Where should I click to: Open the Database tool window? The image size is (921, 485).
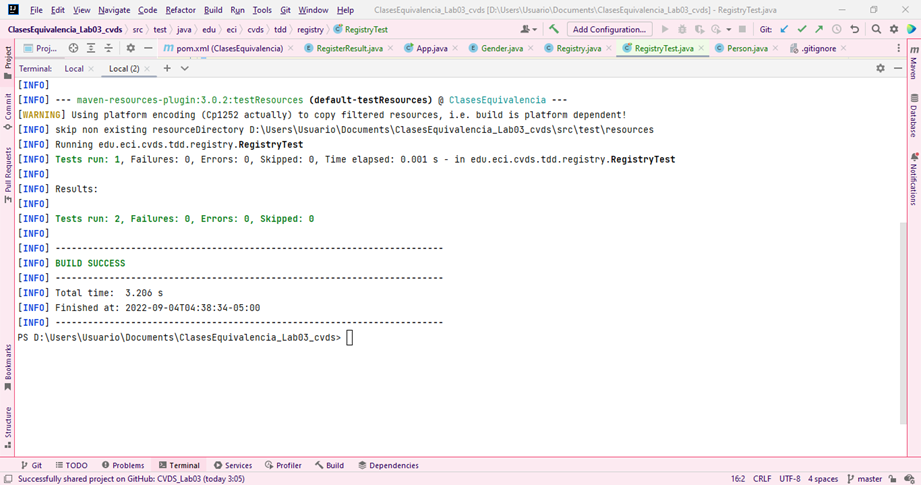click(914, 116)
